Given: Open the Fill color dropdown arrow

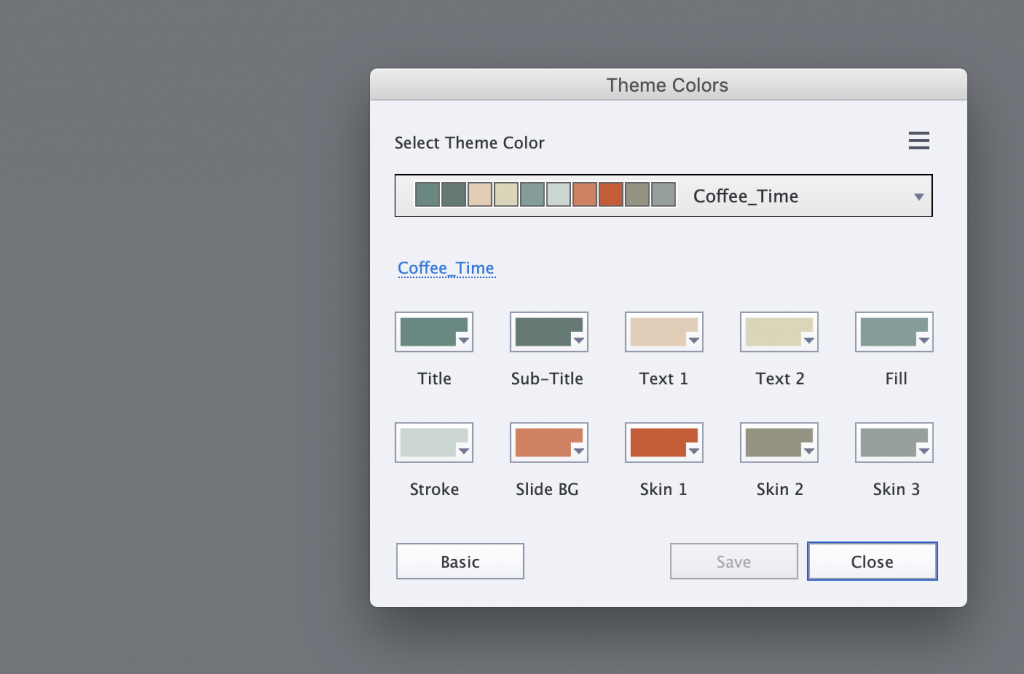Looking at the screenshot, I should tap(923, 340).
